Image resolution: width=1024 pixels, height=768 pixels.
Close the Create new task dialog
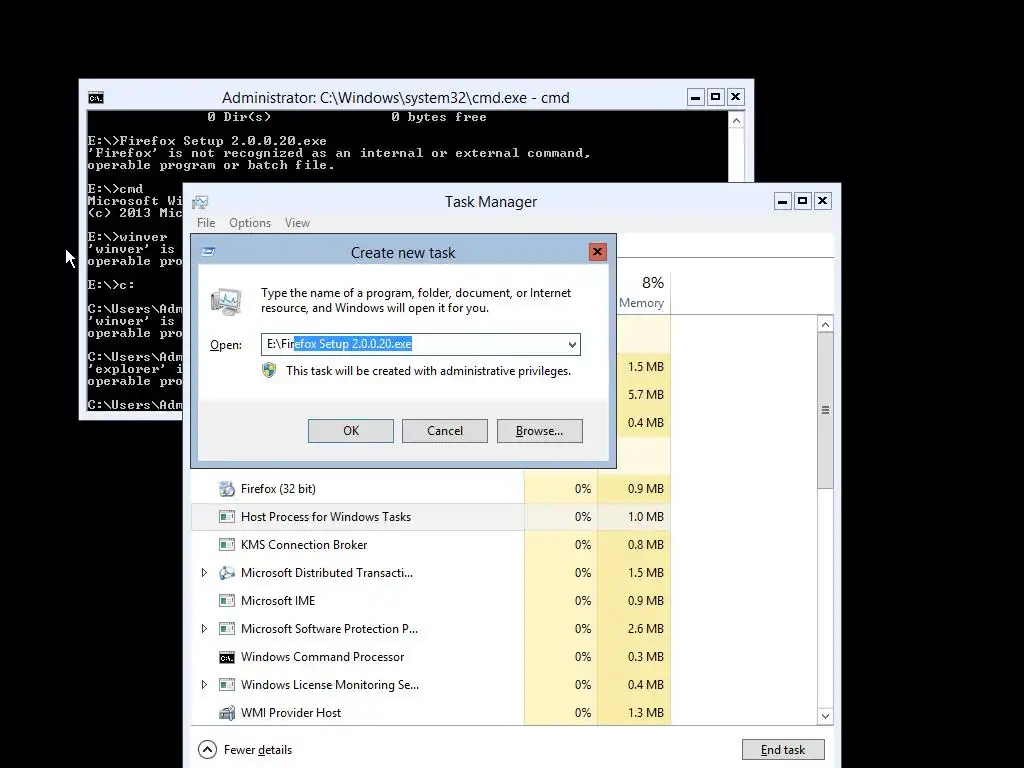pos(597,252)
